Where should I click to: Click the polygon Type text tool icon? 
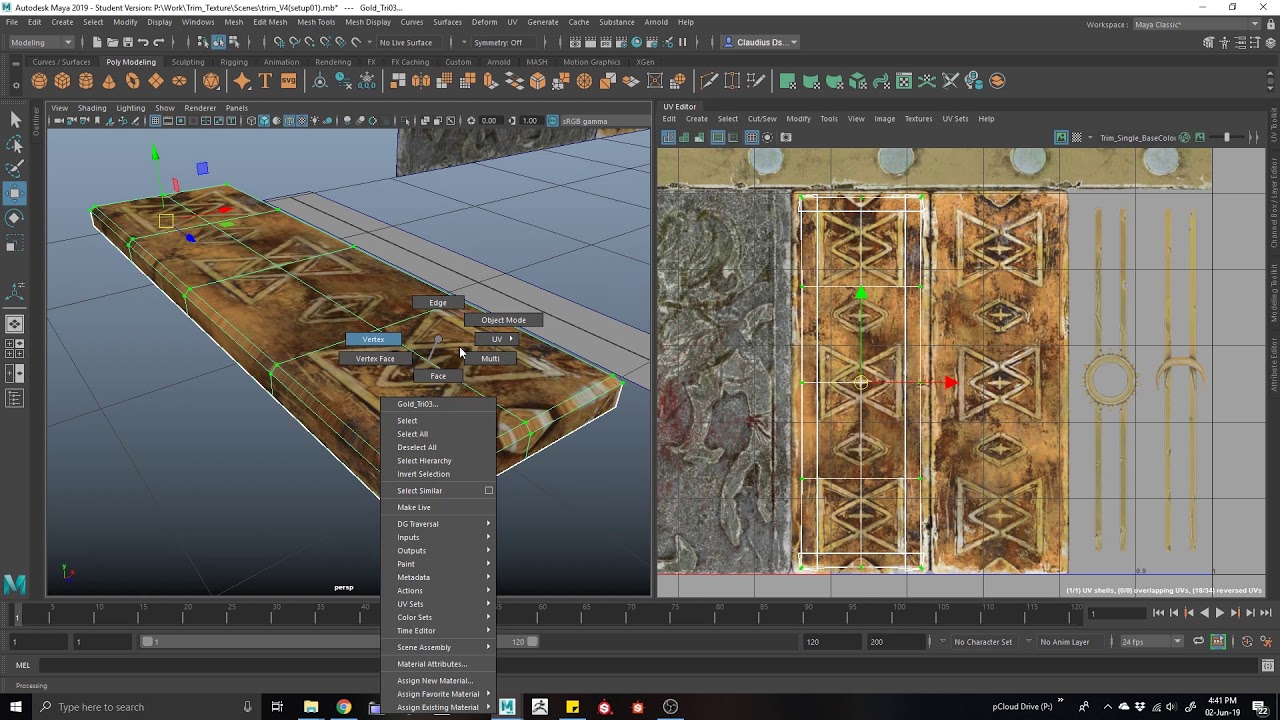(x=265, y=81)
